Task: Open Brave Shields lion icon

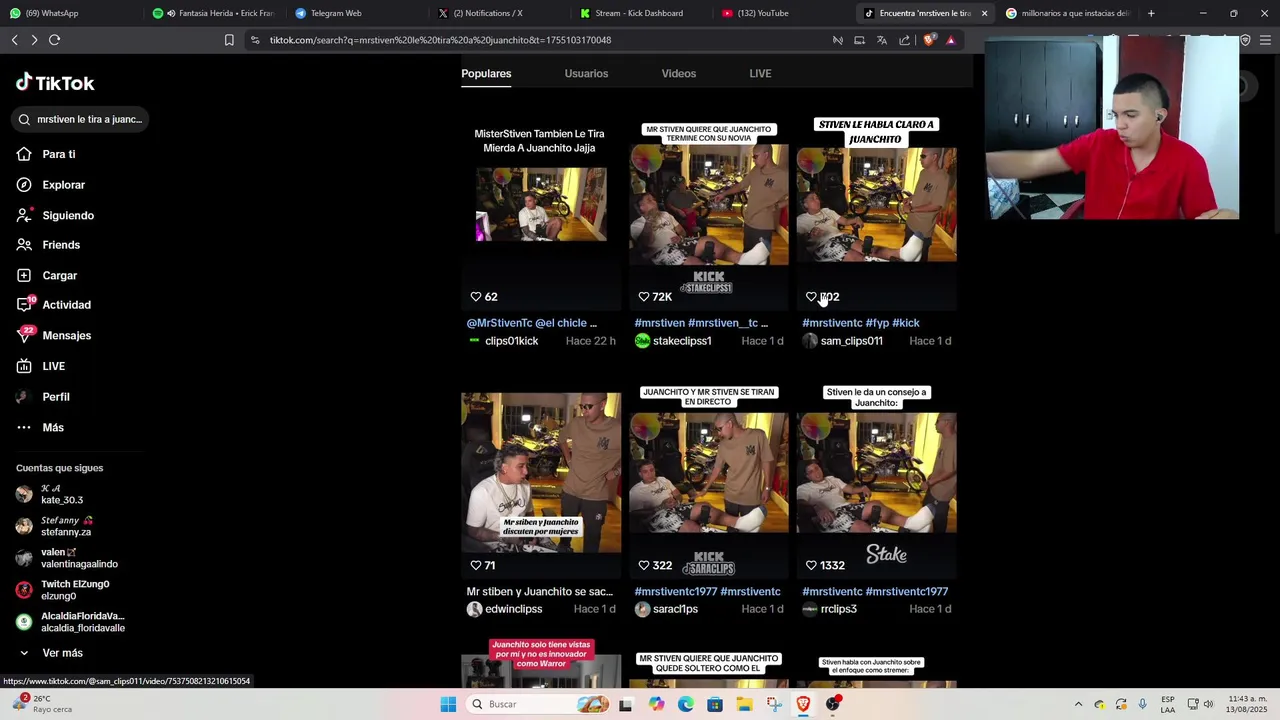Action: point(929,40)
